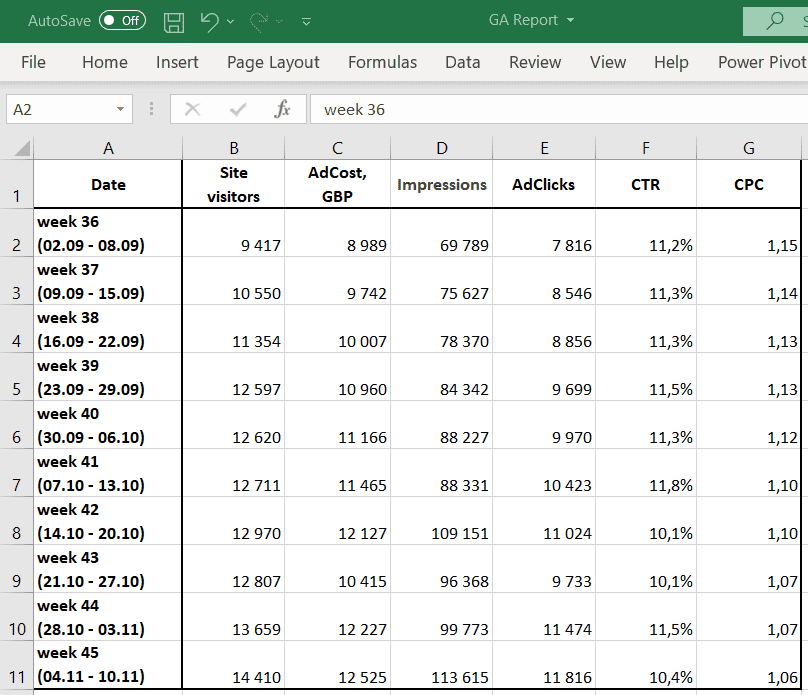
Task: Click the Insert Function fx icon
Action: point(282,109)
